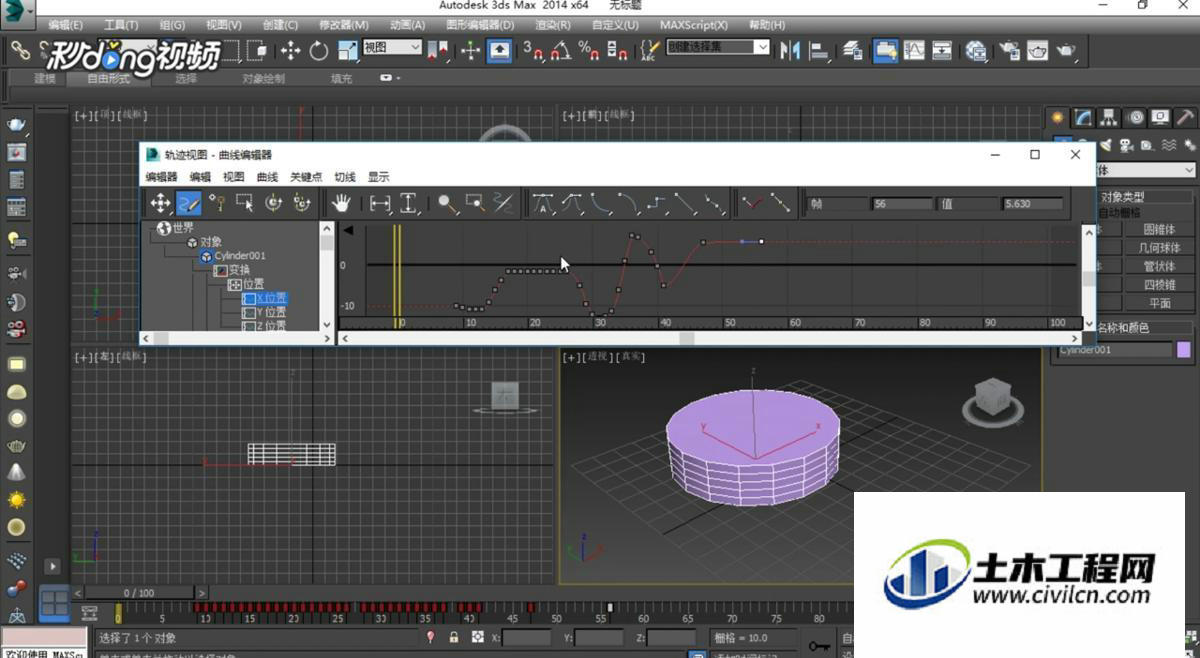Click the Break Tangents button

tap(752, 203)
